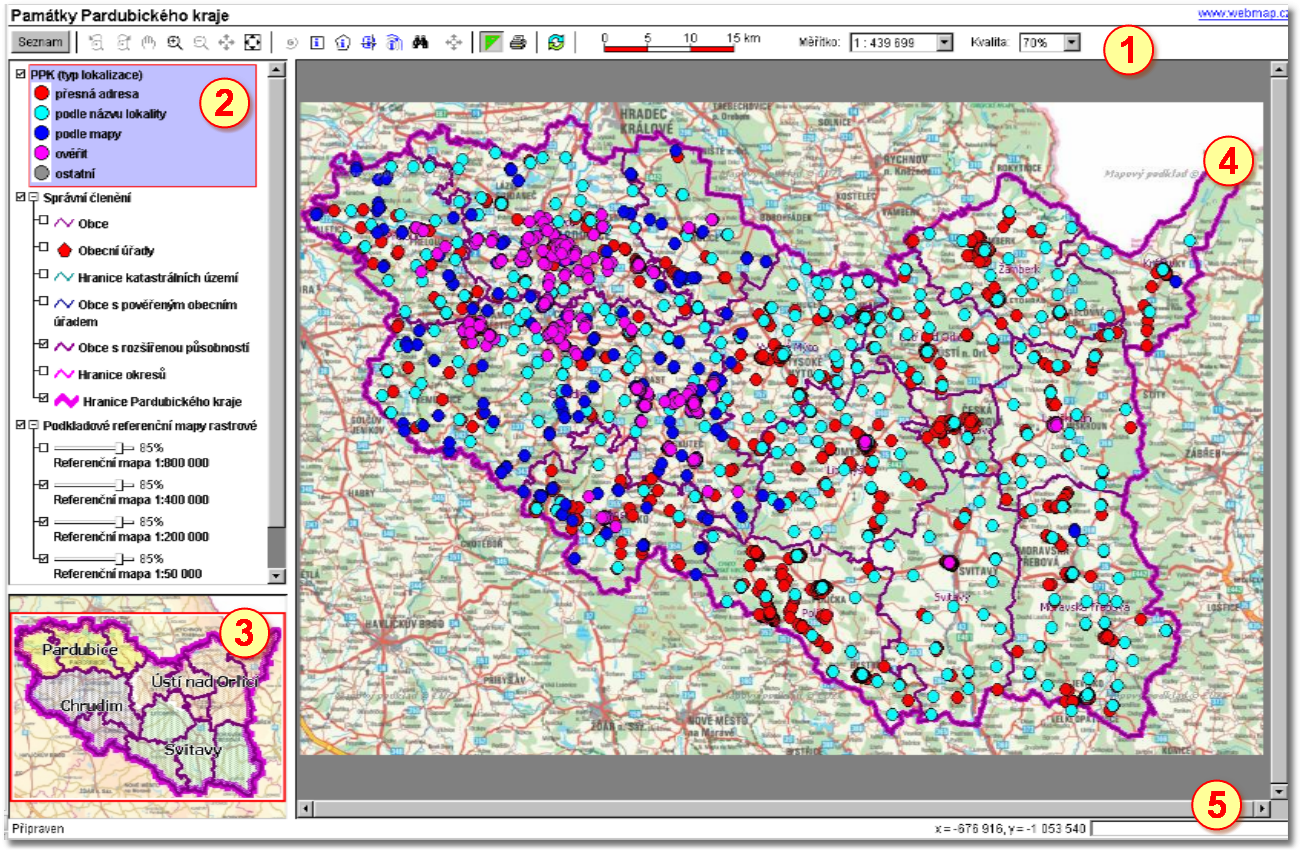This screenshot has height=854, width=1302.
Task: Click the house info search icon
Action: point(343,43)
